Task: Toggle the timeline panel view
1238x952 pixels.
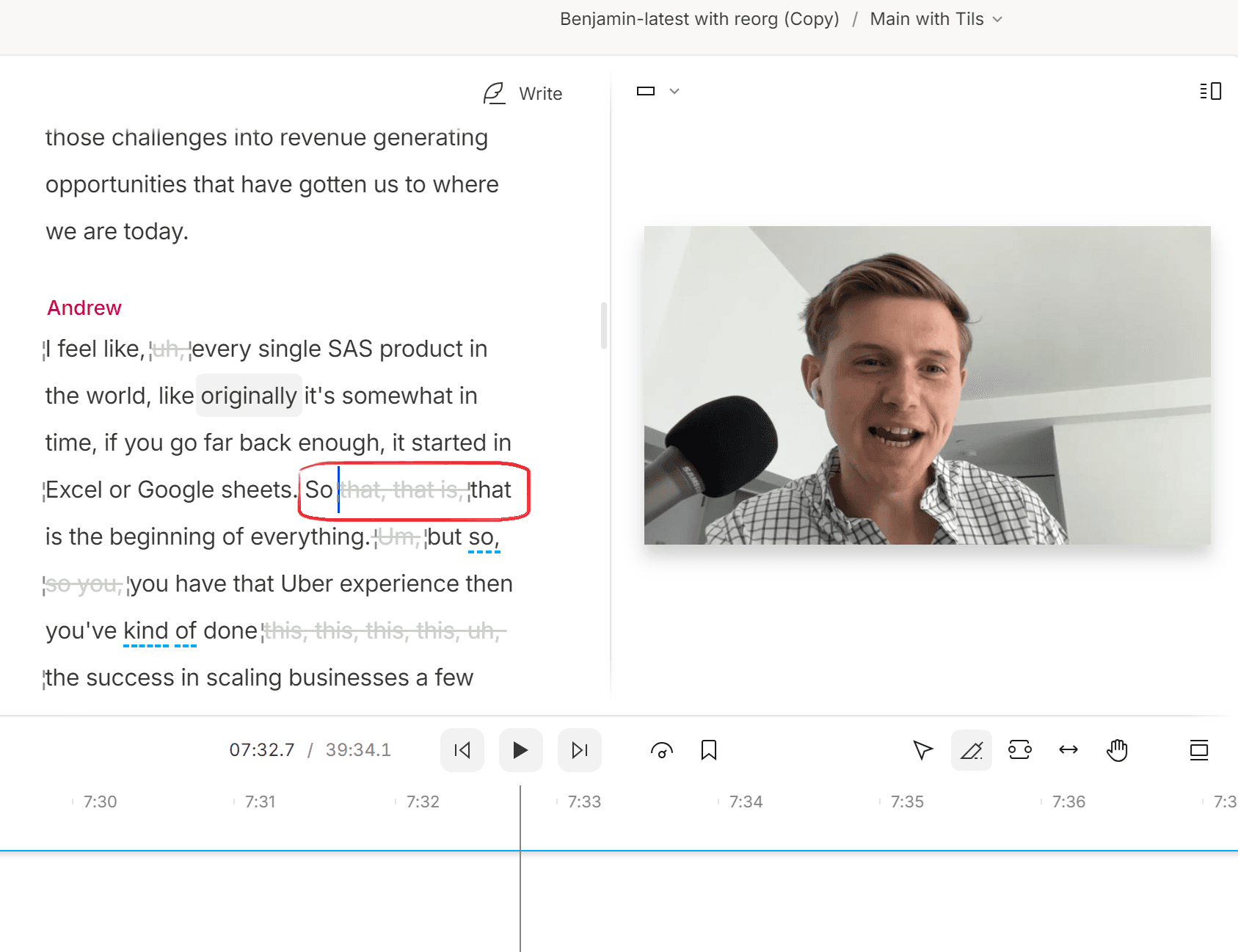Action: click(x=1198, y=749)
